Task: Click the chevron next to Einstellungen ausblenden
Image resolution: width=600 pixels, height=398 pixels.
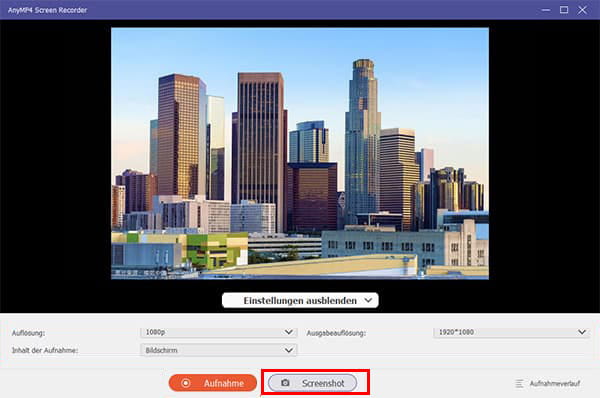Action: (x=368, y=300)
